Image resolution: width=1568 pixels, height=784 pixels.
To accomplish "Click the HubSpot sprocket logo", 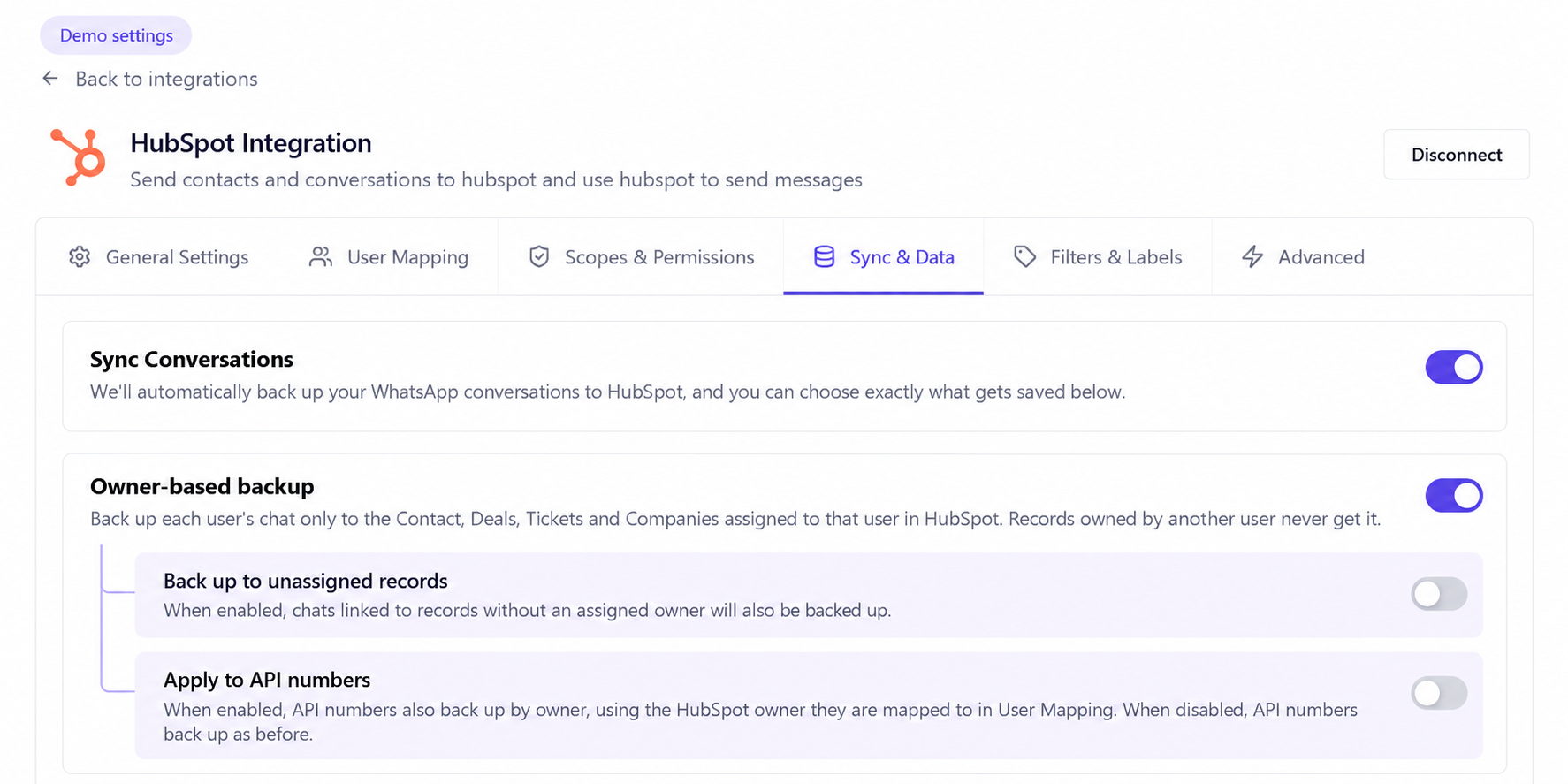I will point(79,157).
